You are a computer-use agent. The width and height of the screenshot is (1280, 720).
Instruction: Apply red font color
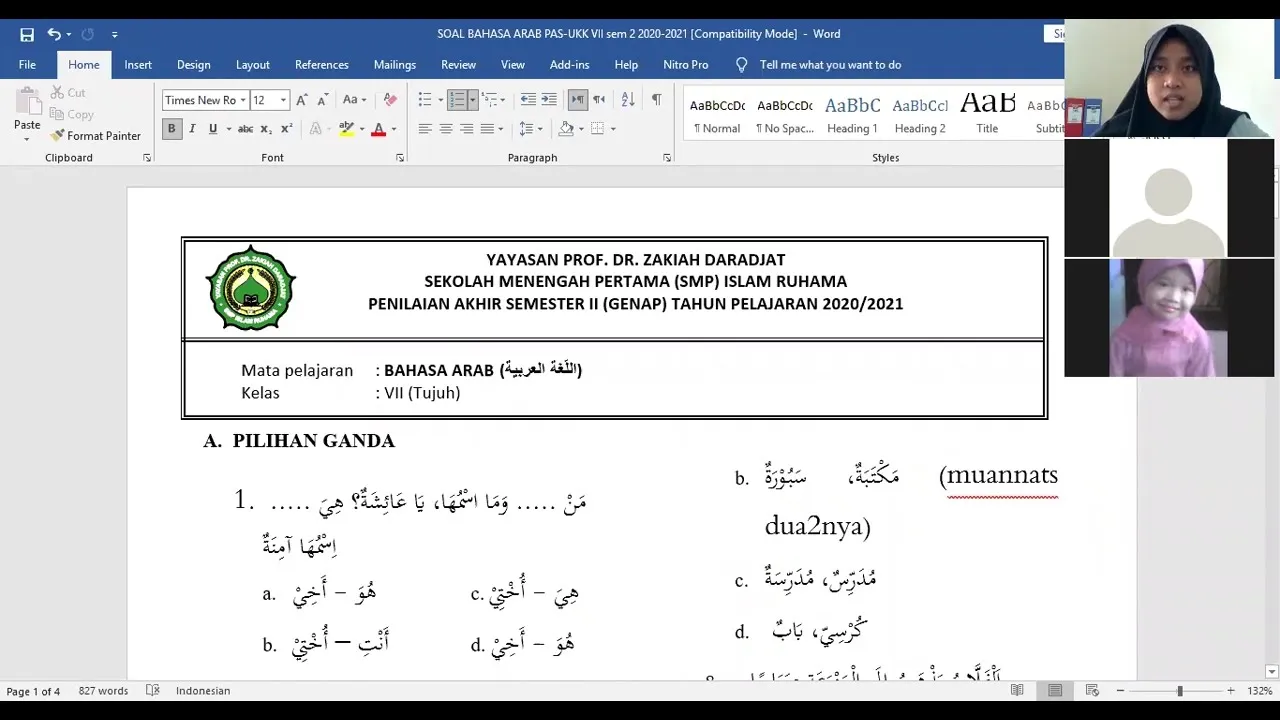[x=378, y=129]
